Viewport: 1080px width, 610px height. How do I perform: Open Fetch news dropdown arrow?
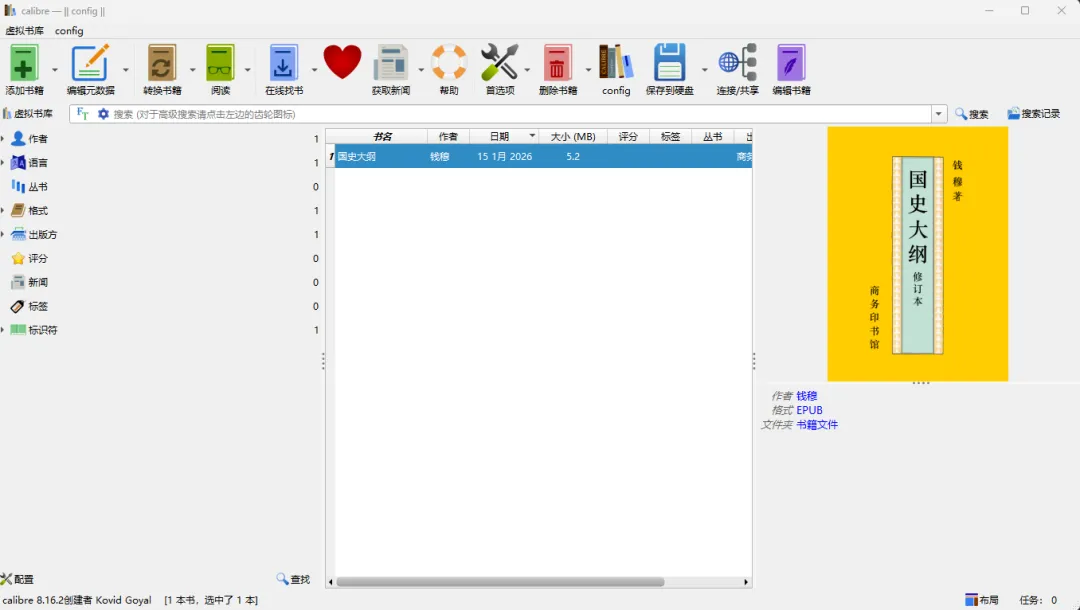click(x=421, y=70)
